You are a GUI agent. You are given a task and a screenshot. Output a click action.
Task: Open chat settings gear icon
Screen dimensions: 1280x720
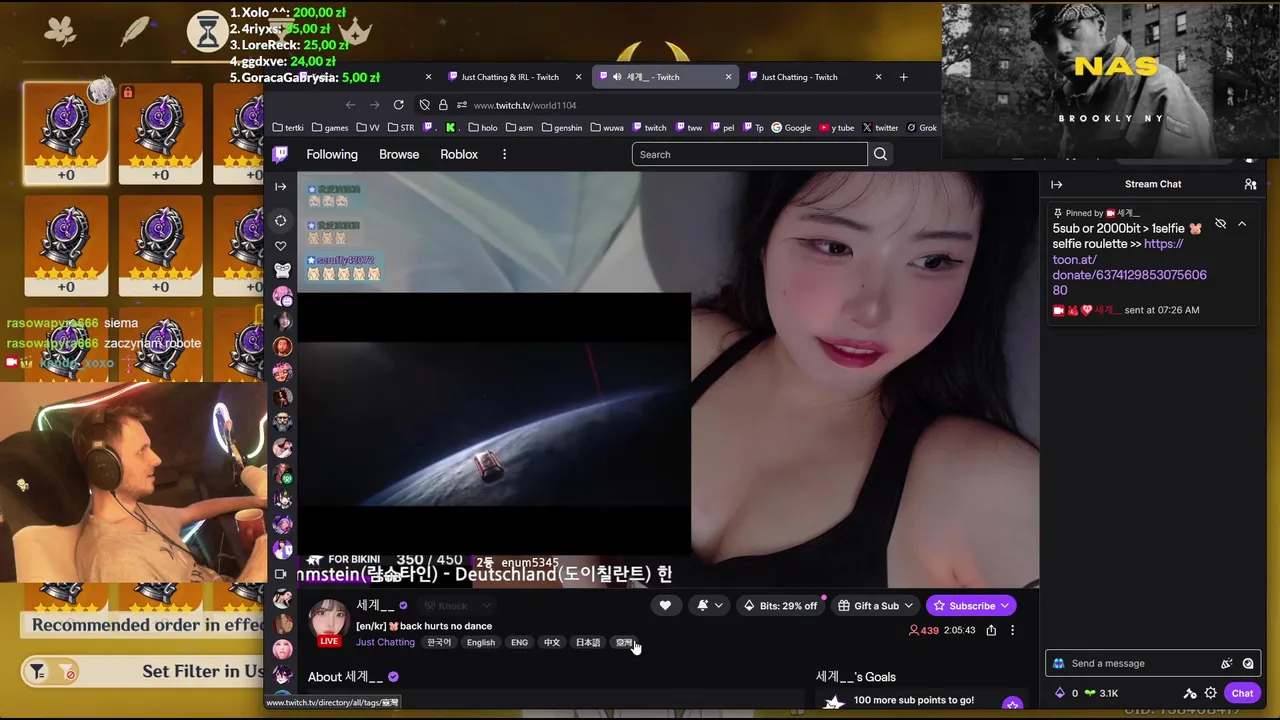tap(1210, 693)
